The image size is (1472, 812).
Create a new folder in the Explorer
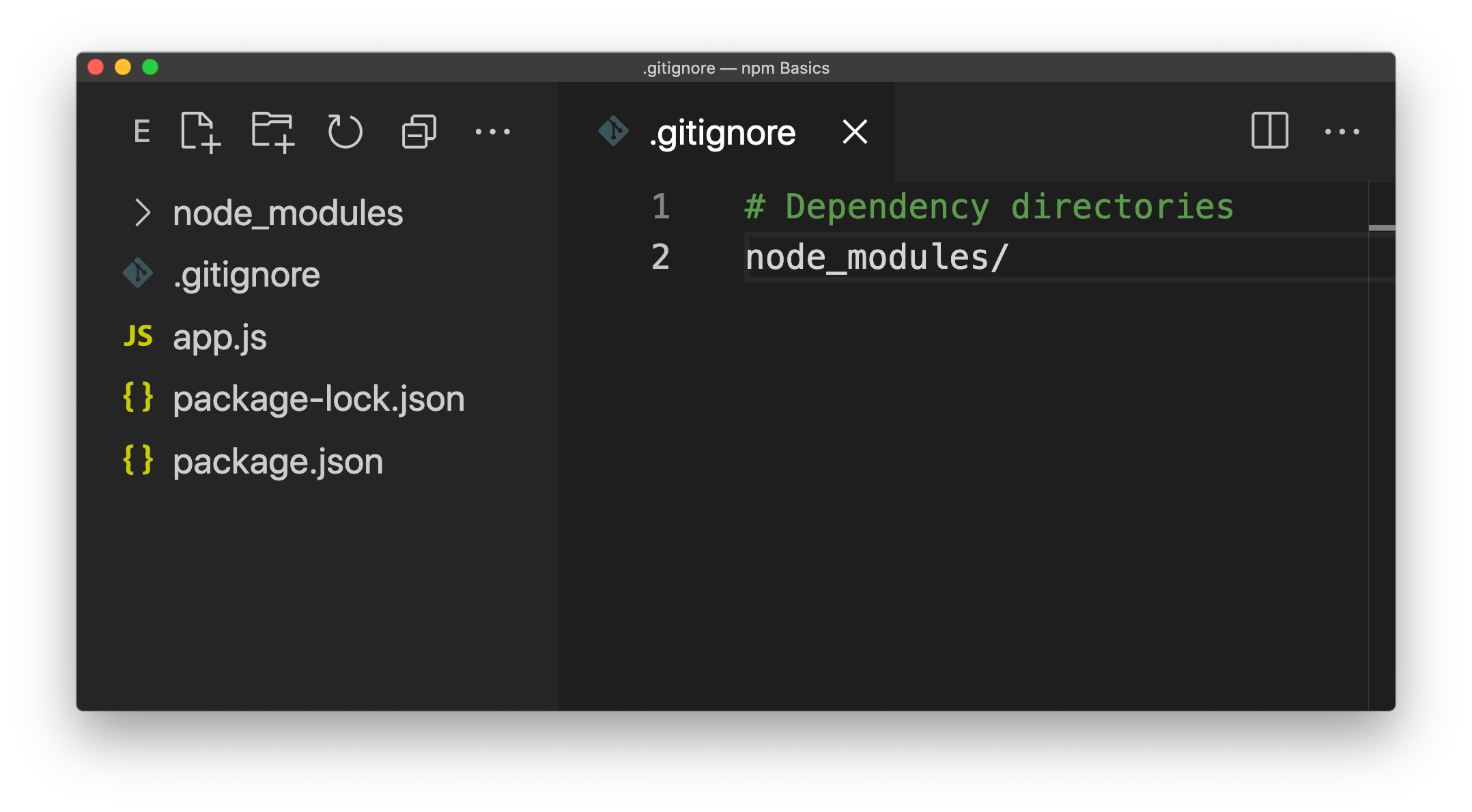274,133
